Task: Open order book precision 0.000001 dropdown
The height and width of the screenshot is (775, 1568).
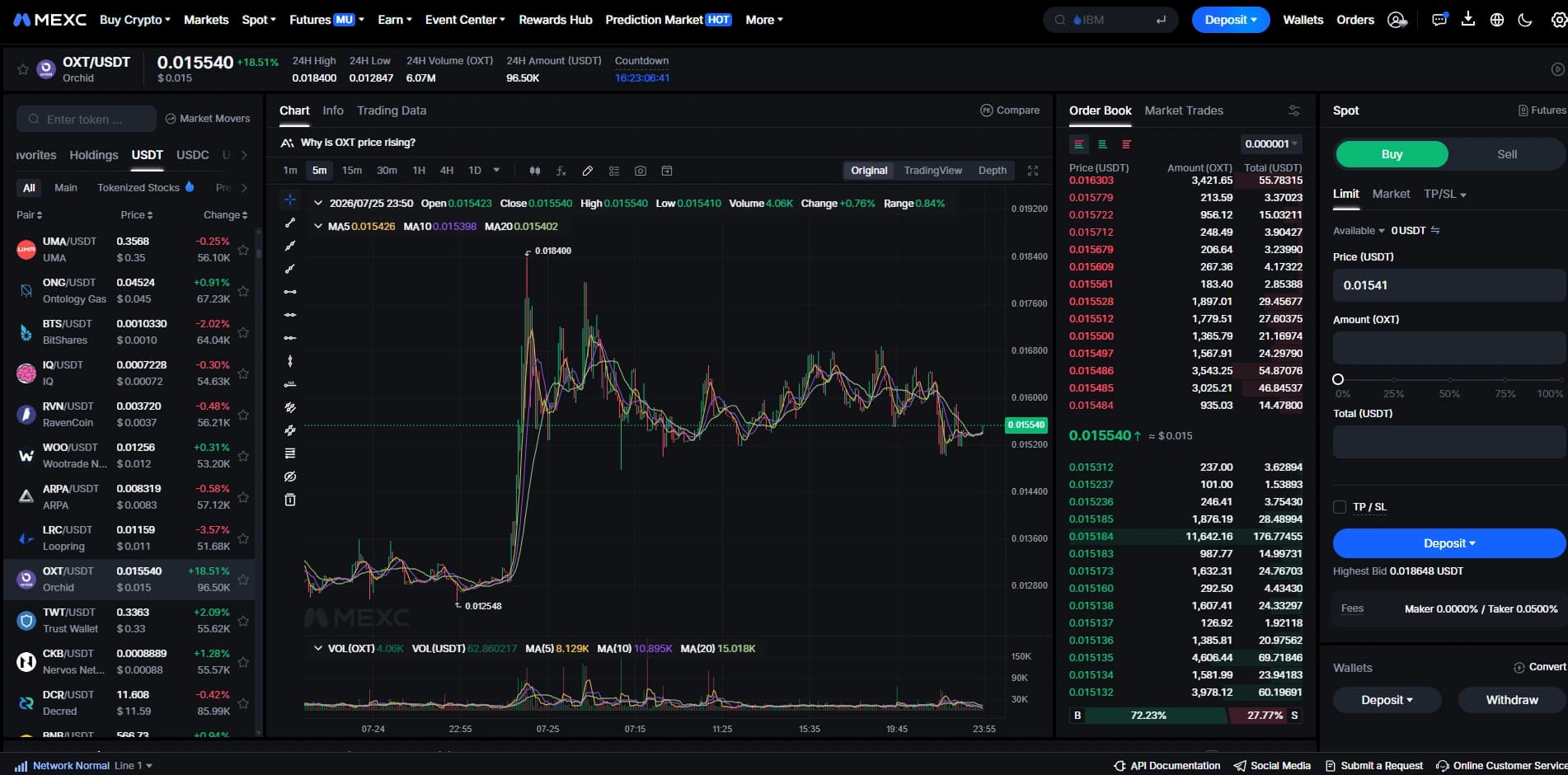Action: pyautogui.click(x=1271, y=144)
